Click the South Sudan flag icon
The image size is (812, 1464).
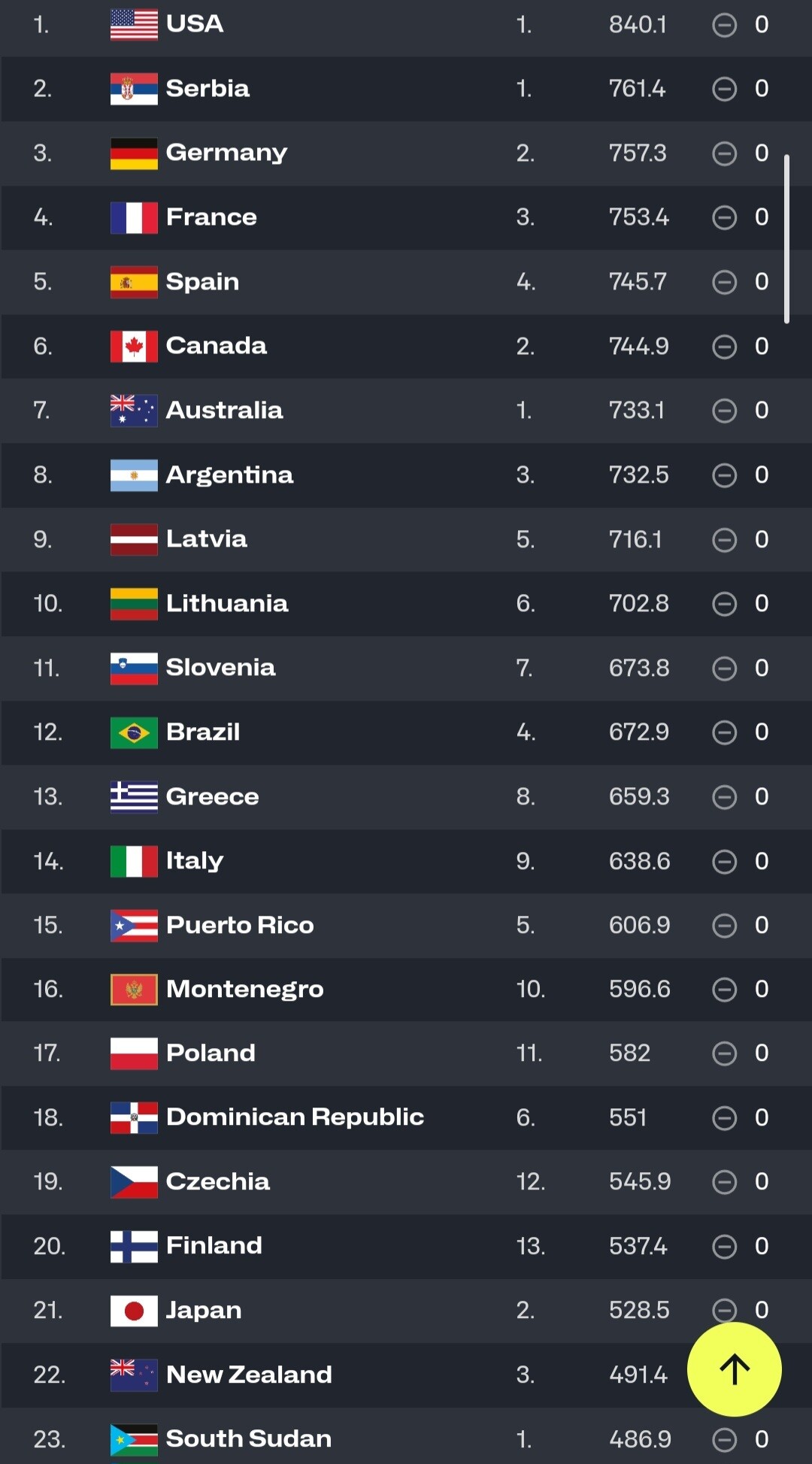[x=134, y=1439]
